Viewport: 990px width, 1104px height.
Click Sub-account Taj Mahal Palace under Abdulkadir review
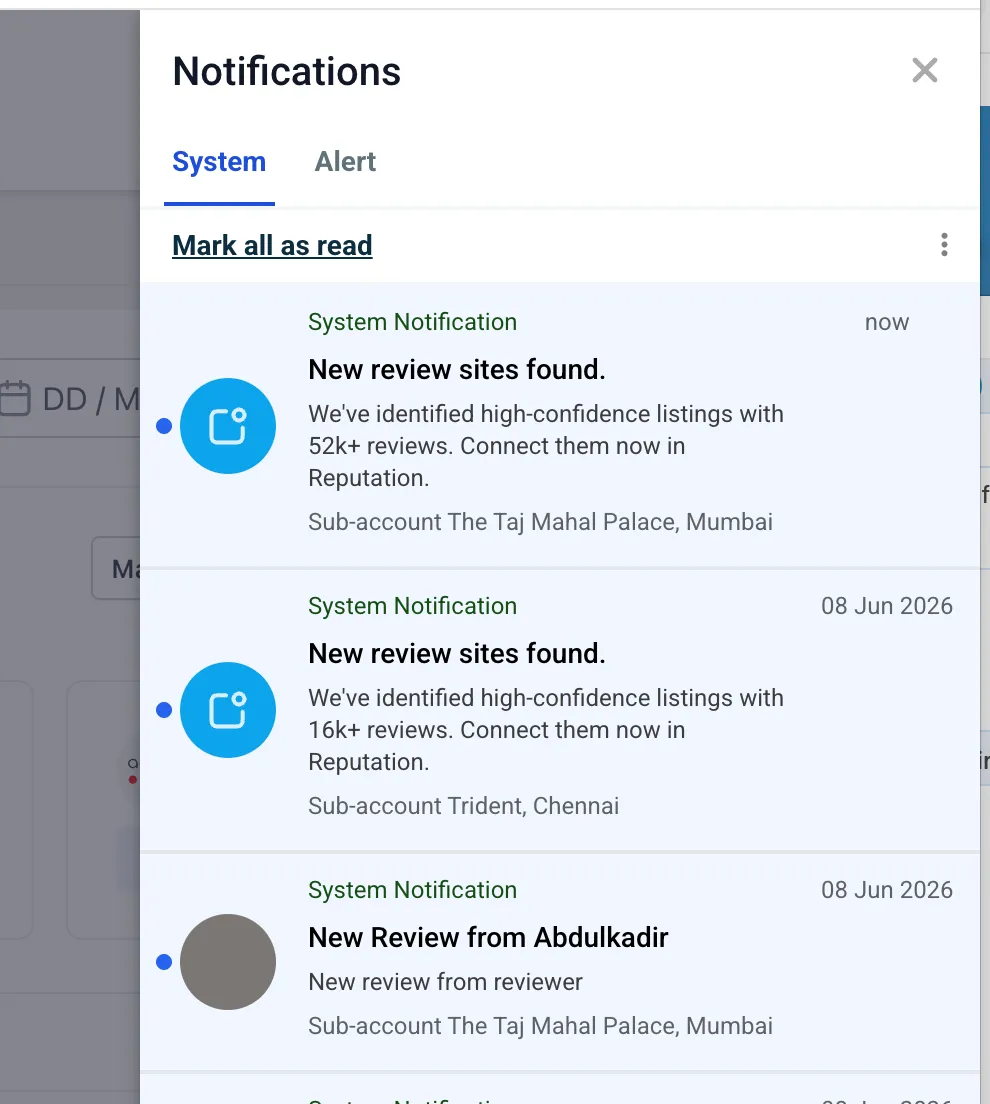pos(540,1026)
